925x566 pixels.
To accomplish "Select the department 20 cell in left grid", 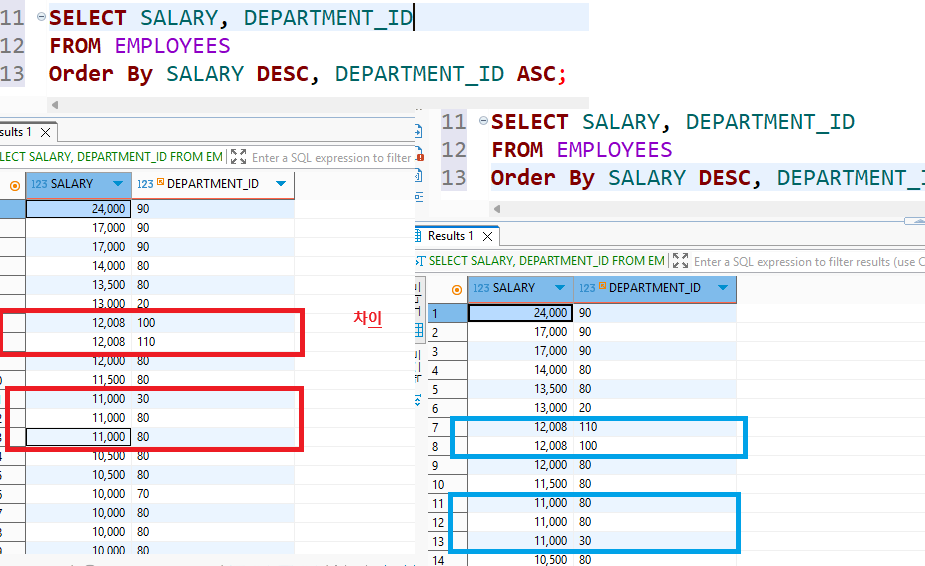I will 213,303.
